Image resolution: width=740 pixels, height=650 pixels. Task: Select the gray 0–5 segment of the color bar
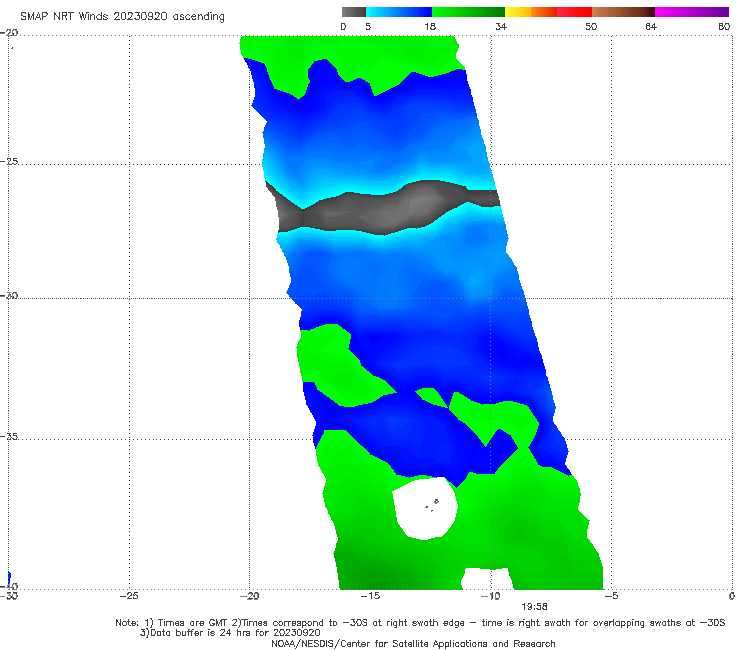[x=354, y=12]
